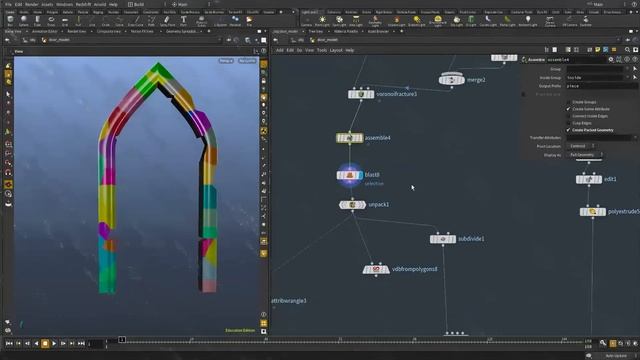Add an Area Light from shelf

click(x=356, y=21)
